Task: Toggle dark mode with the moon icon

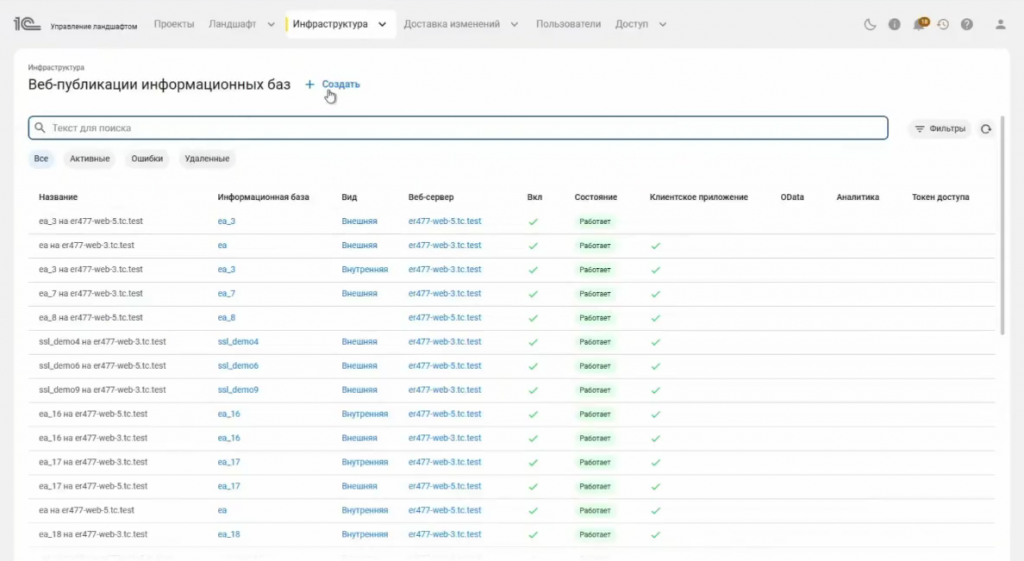Action: click(x=870, y=24)
